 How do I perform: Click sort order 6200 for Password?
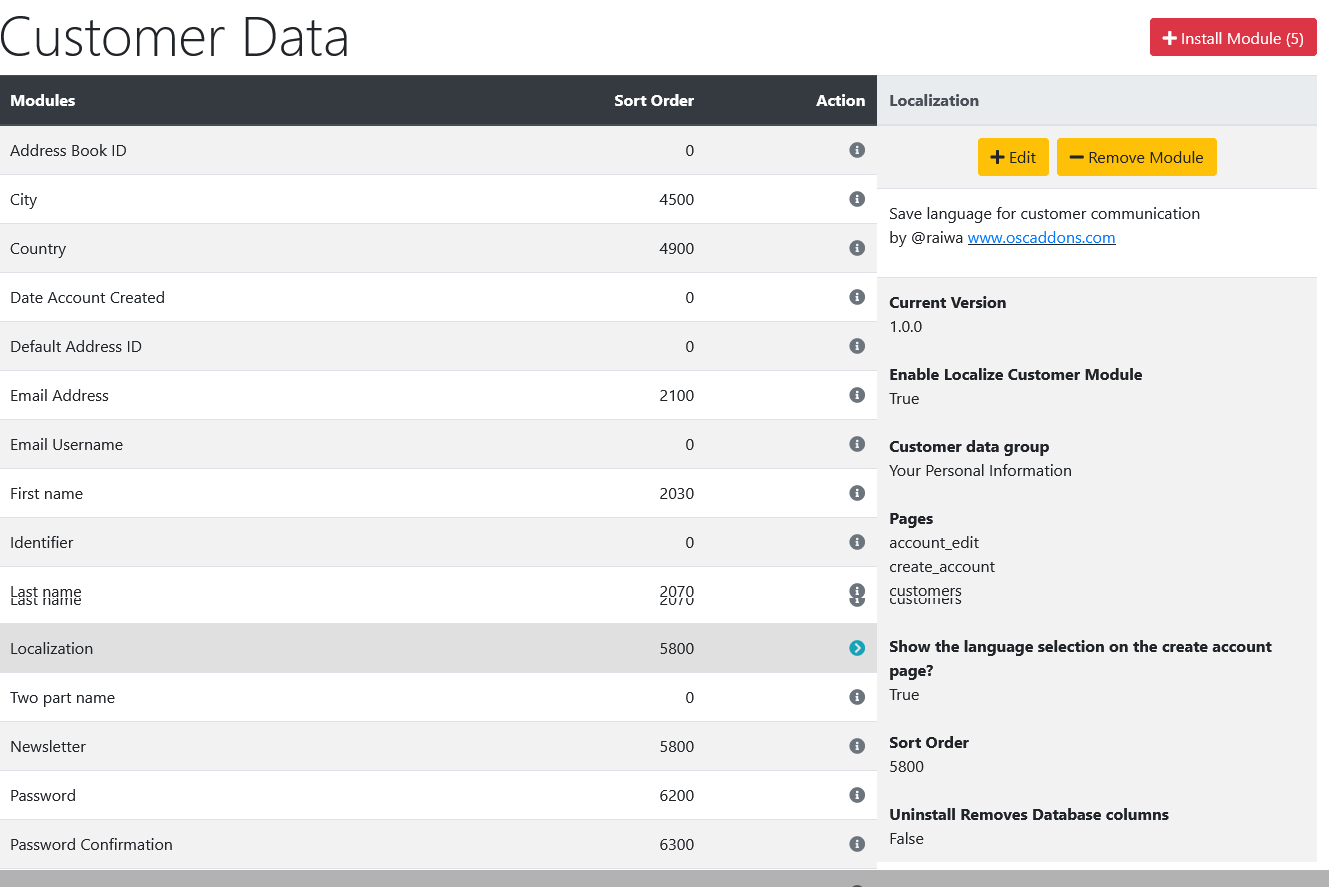[677, 796]
